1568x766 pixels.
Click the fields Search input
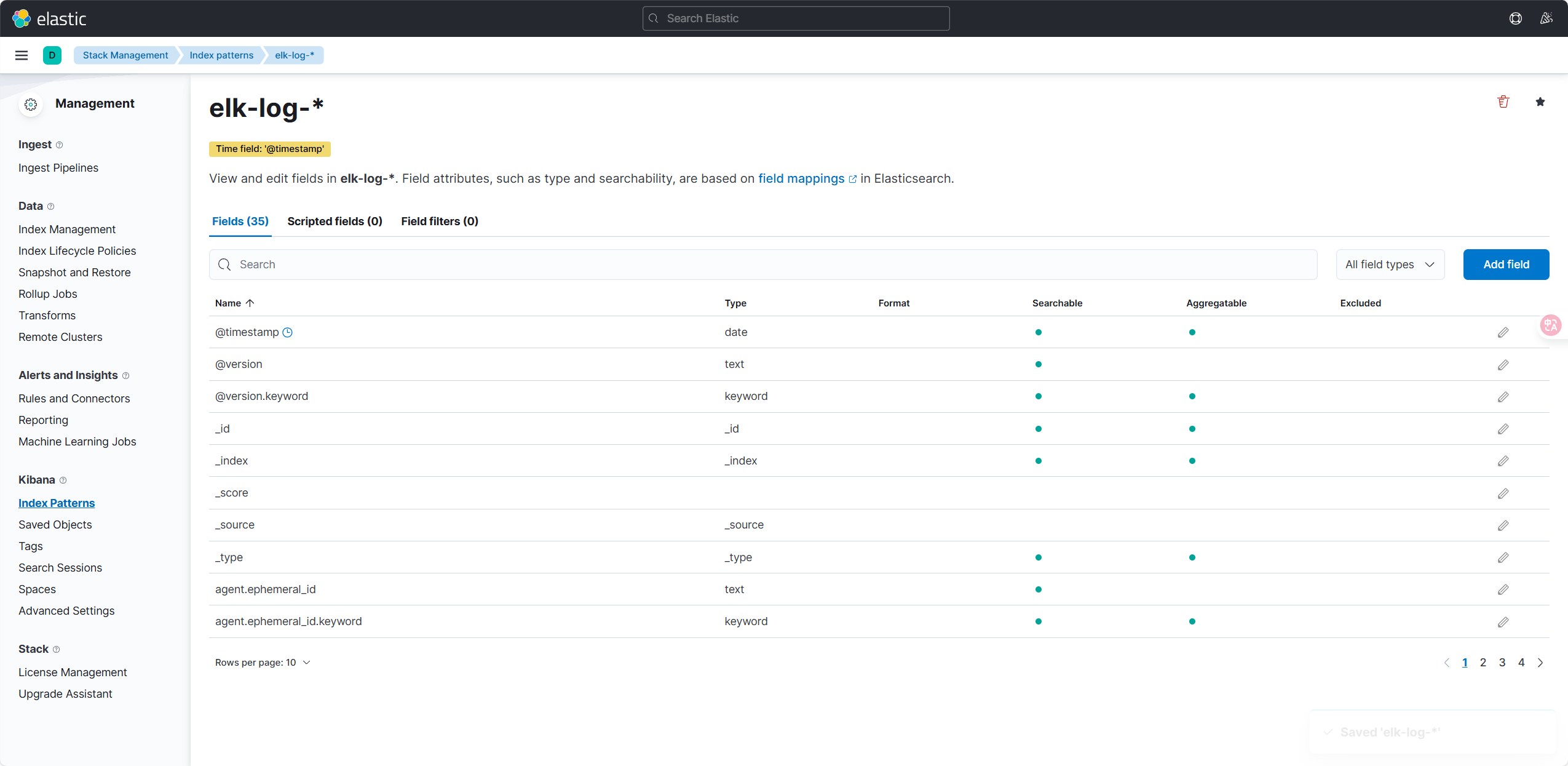pos(763,265)
